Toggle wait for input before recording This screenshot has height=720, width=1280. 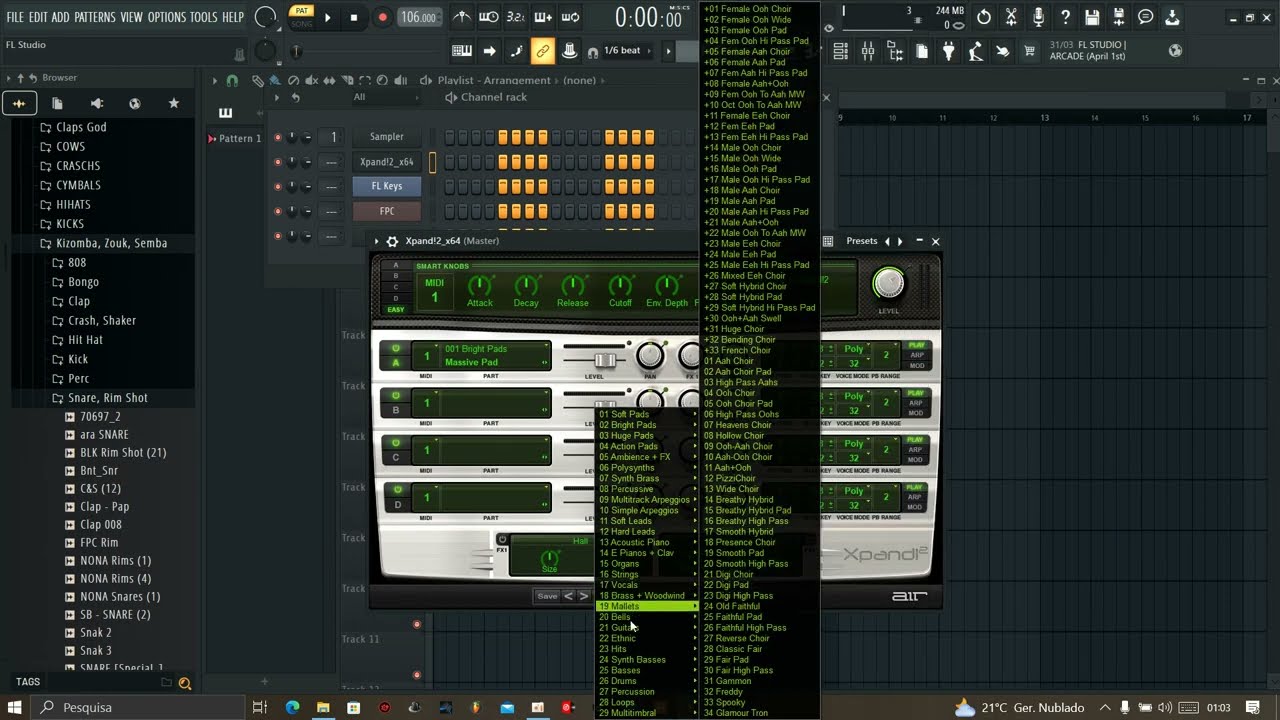489,17
